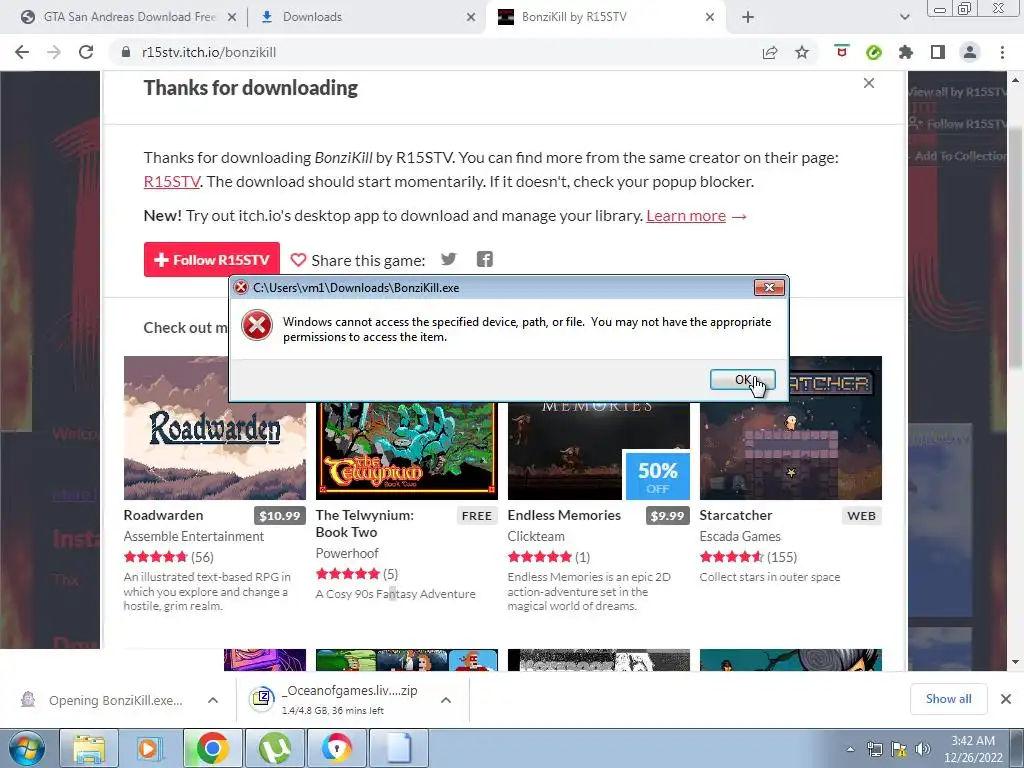Toggle the browser side panel icon

click(x=938, y=52)
